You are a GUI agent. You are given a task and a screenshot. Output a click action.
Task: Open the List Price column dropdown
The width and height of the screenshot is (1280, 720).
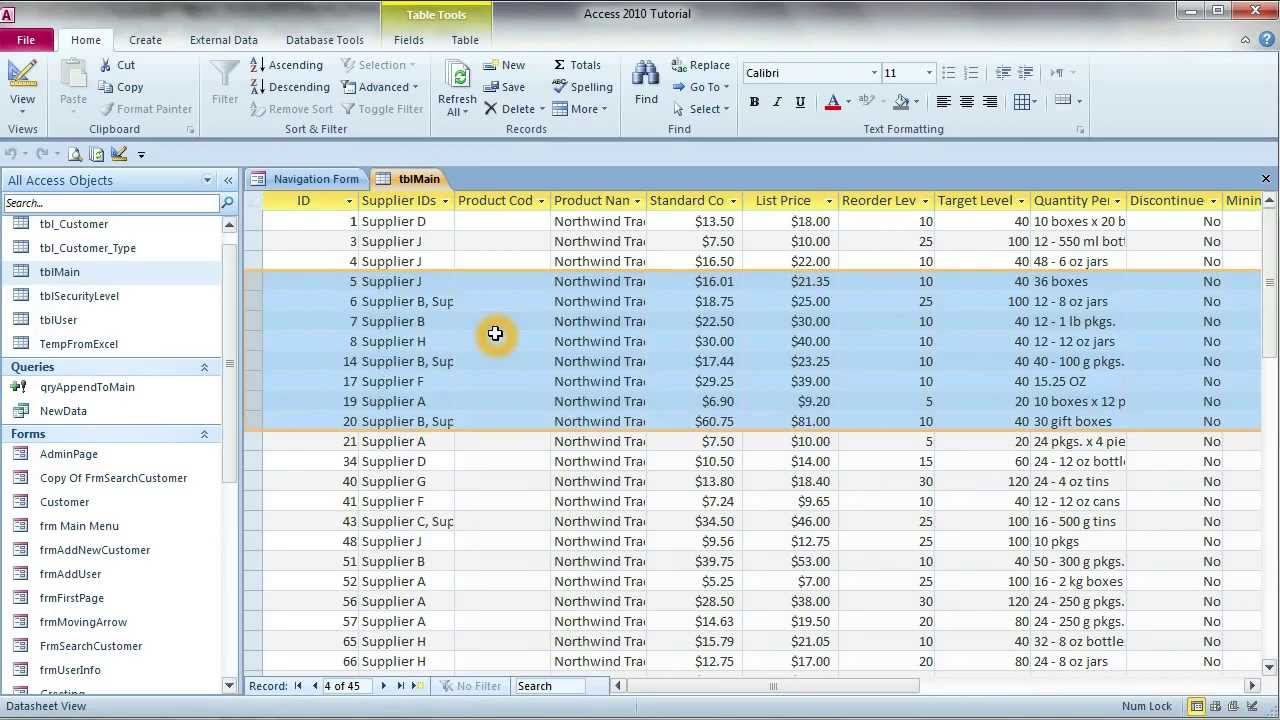tap(829, 201)
